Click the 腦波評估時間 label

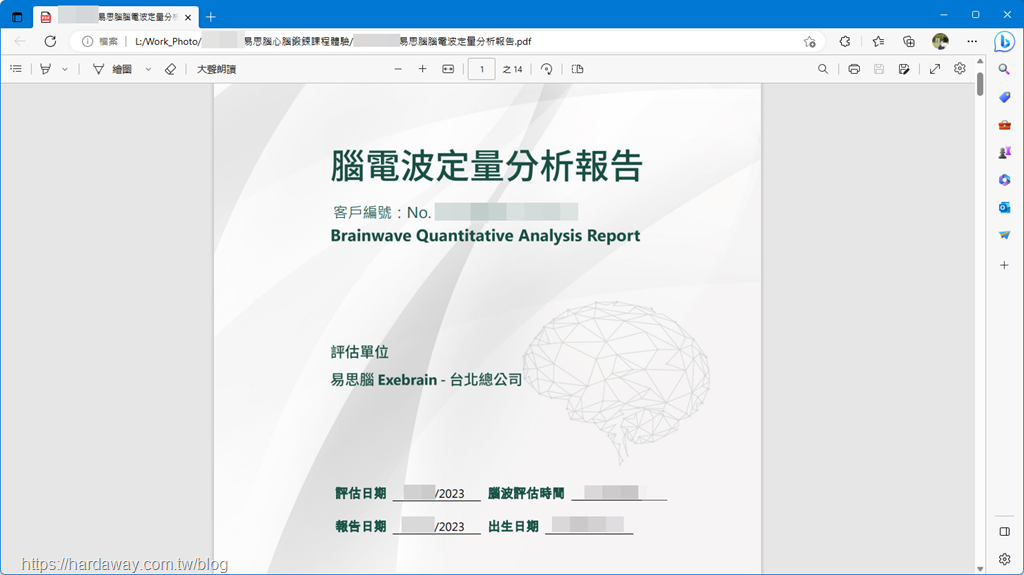pos(526,493)
